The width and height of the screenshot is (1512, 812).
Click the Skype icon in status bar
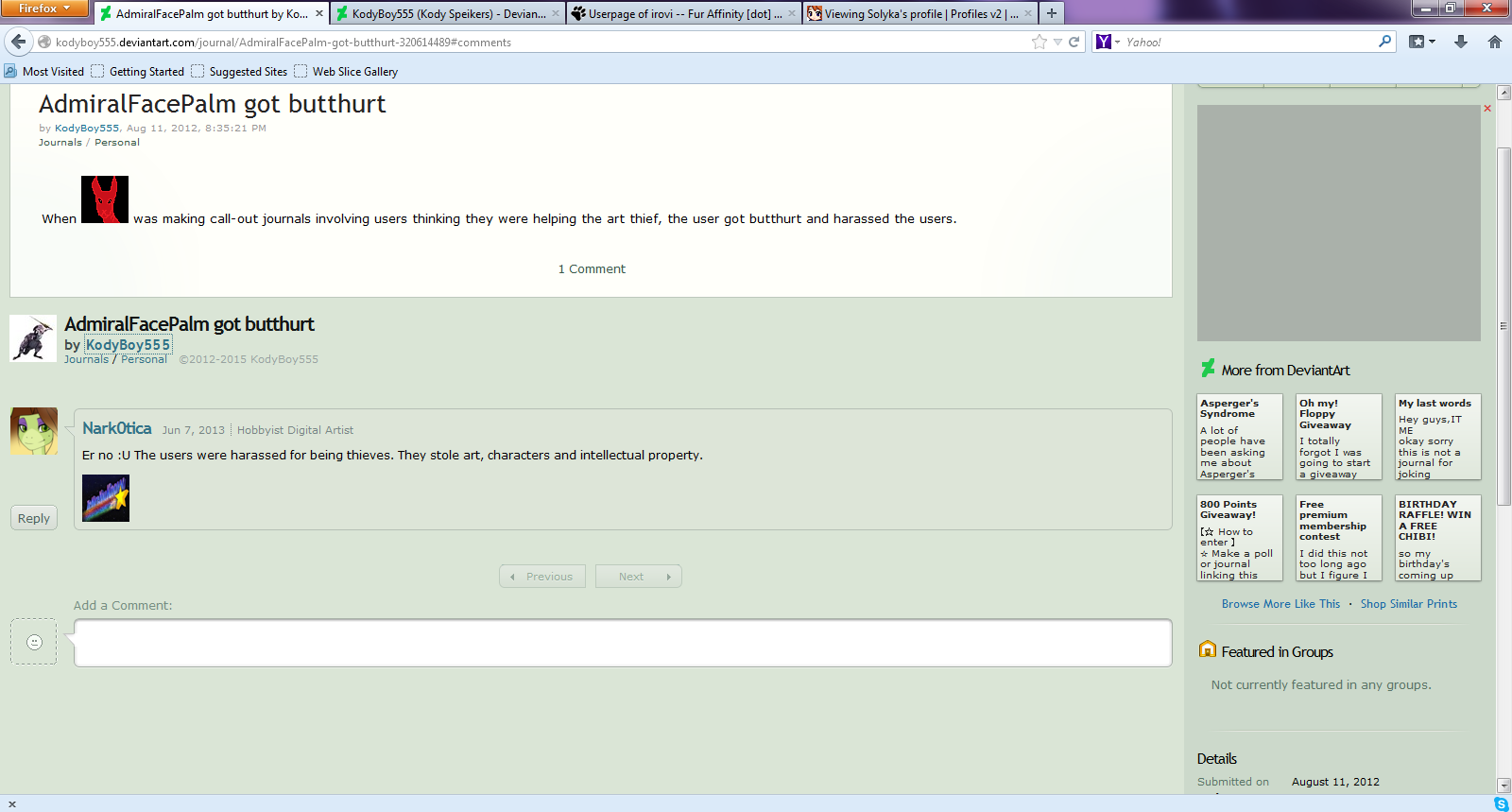[x=1501, y=803]
